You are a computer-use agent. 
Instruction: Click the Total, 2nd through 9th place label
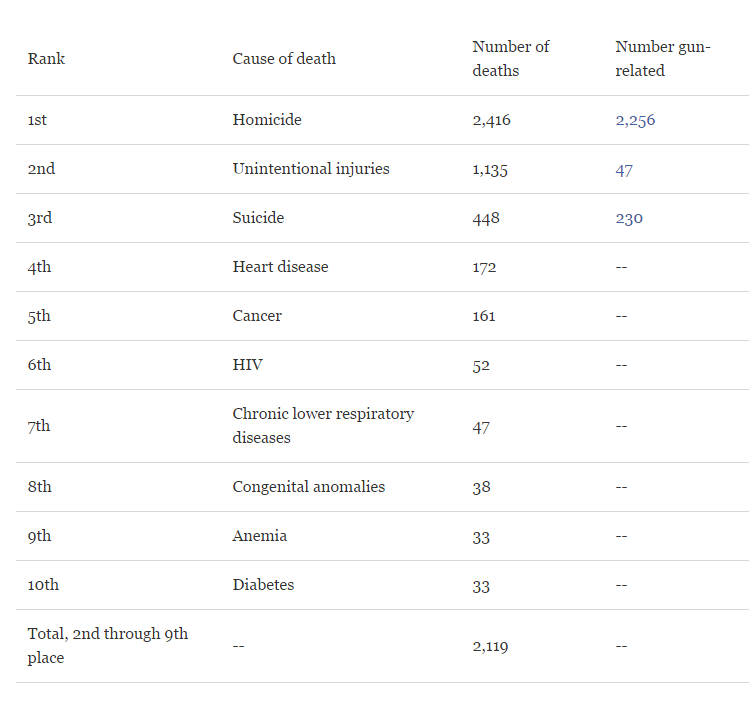(x=107, y=646)
